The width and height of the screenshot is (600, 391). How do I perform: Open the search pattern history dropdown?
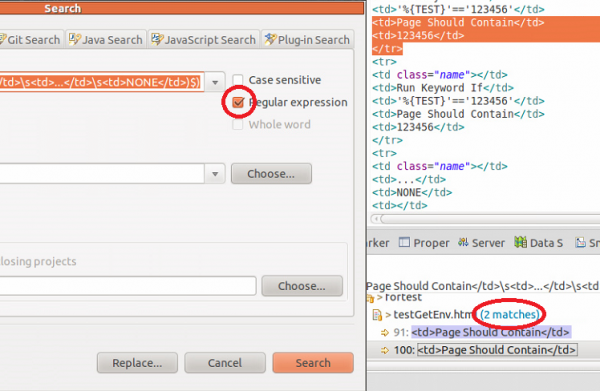(x=215, y=82)
